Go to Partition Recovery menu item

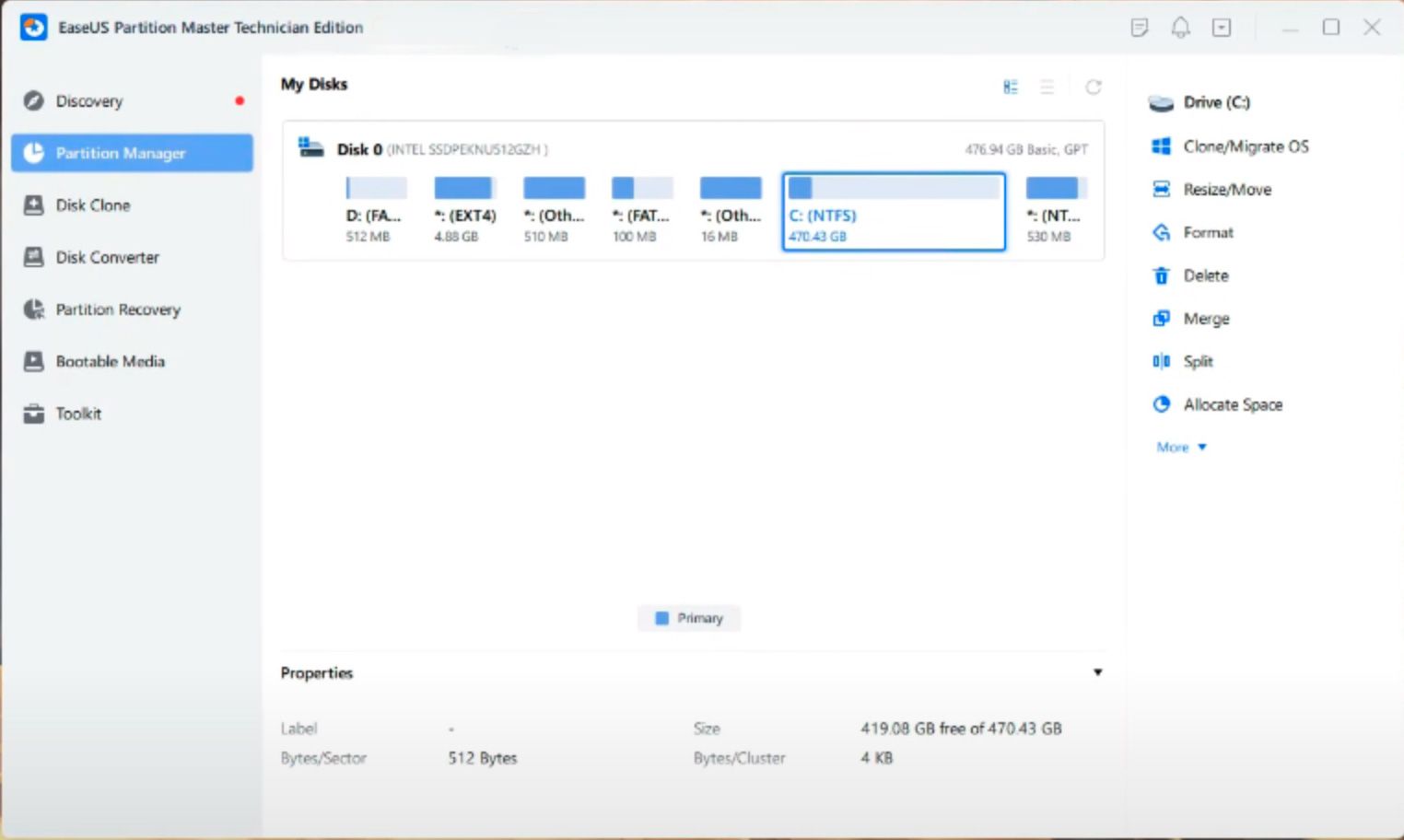point(132,309)
